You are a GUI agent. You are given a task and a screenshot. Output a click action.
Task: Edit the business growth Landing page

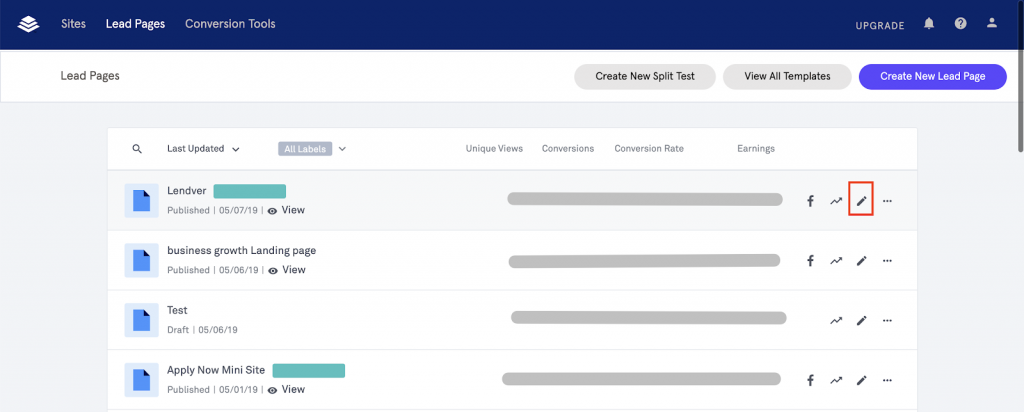point(861,261)
